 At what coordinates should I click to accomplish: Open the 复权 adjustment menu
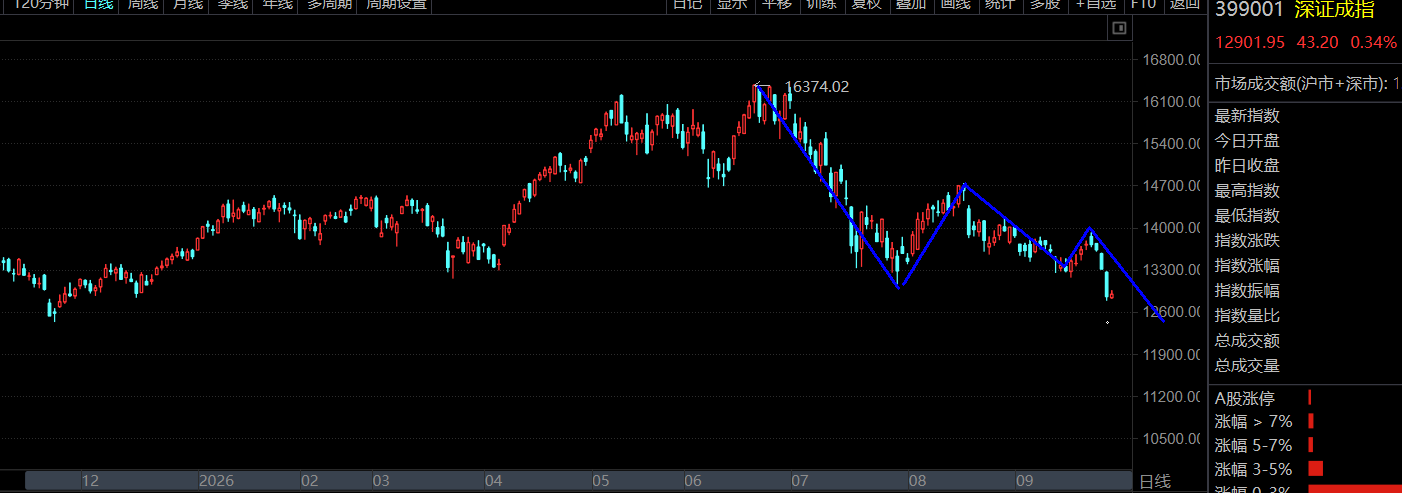tap(865, 4)
